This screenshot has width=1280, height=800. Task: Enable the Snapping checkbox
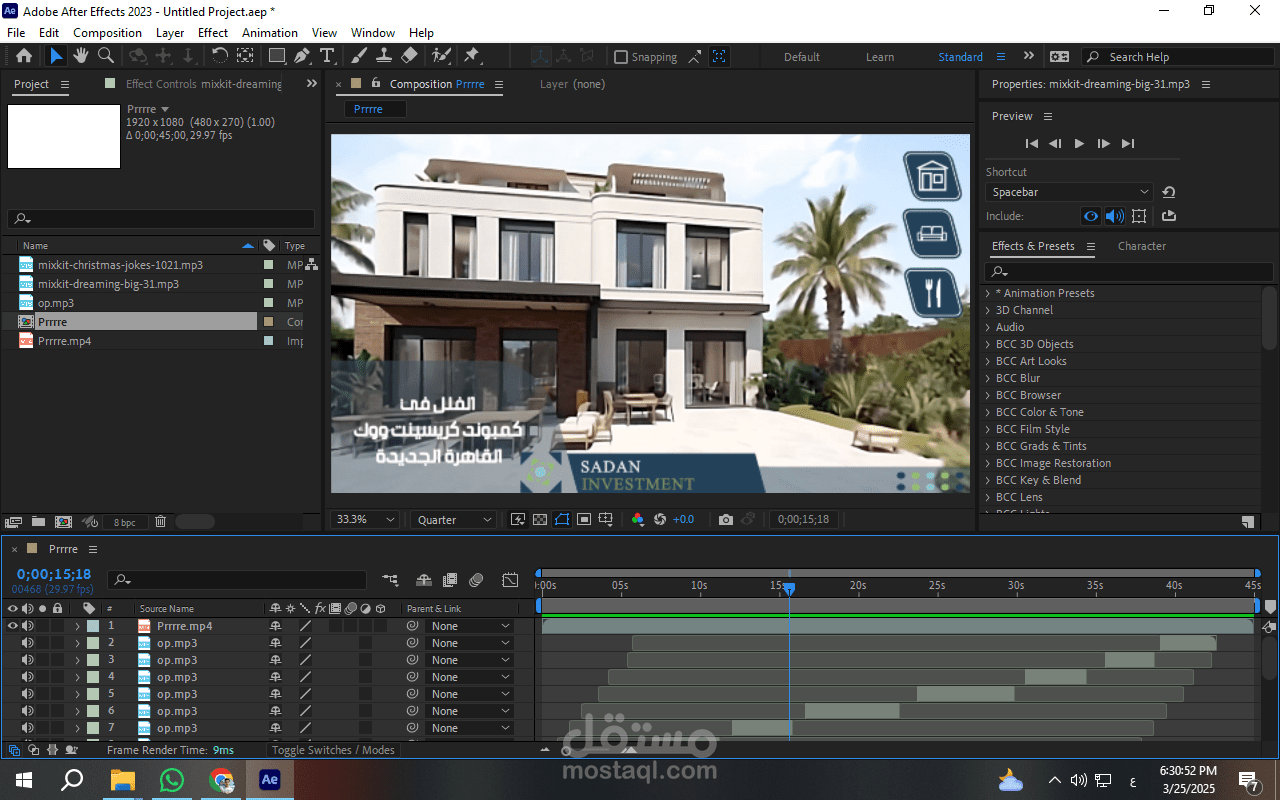click(x=621, y=57)
